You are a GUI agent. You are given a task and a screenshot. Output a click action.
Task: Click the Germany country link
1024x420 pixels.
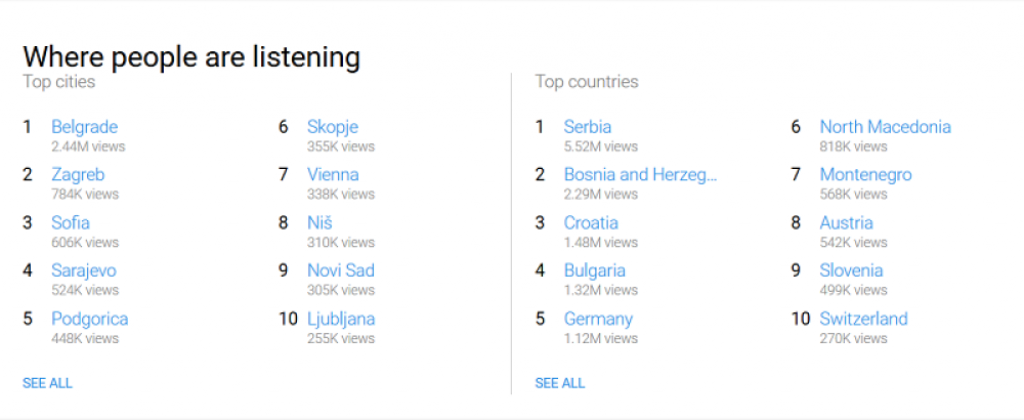click(598, 319)
